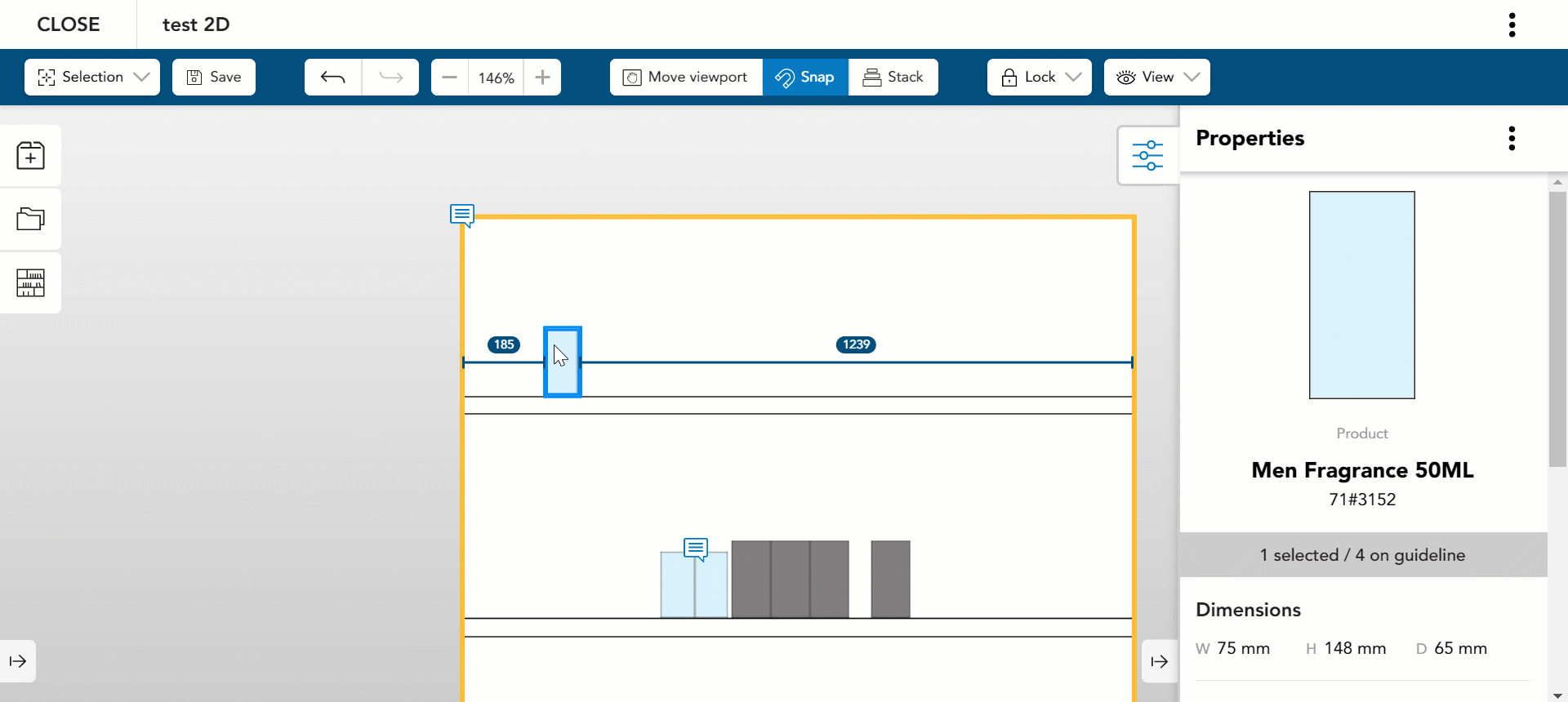Click the height value 148 mm
Viewport: 1568px width, 702px height.
pyautogui.click(x=1355, y=648)
